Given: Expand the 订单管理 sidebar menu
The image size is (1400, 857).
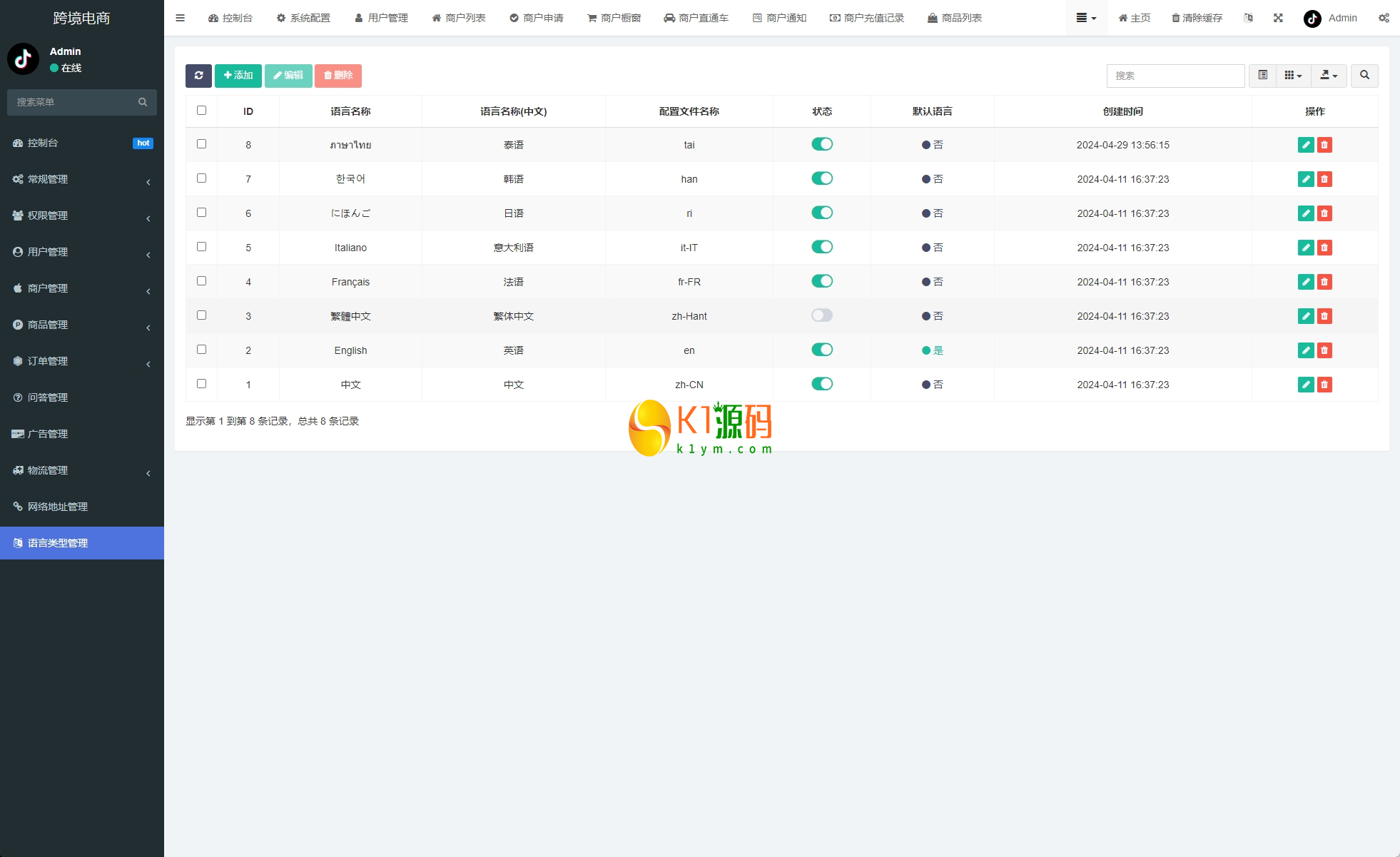Looking at the screenshot, I should tap(81, 361).
